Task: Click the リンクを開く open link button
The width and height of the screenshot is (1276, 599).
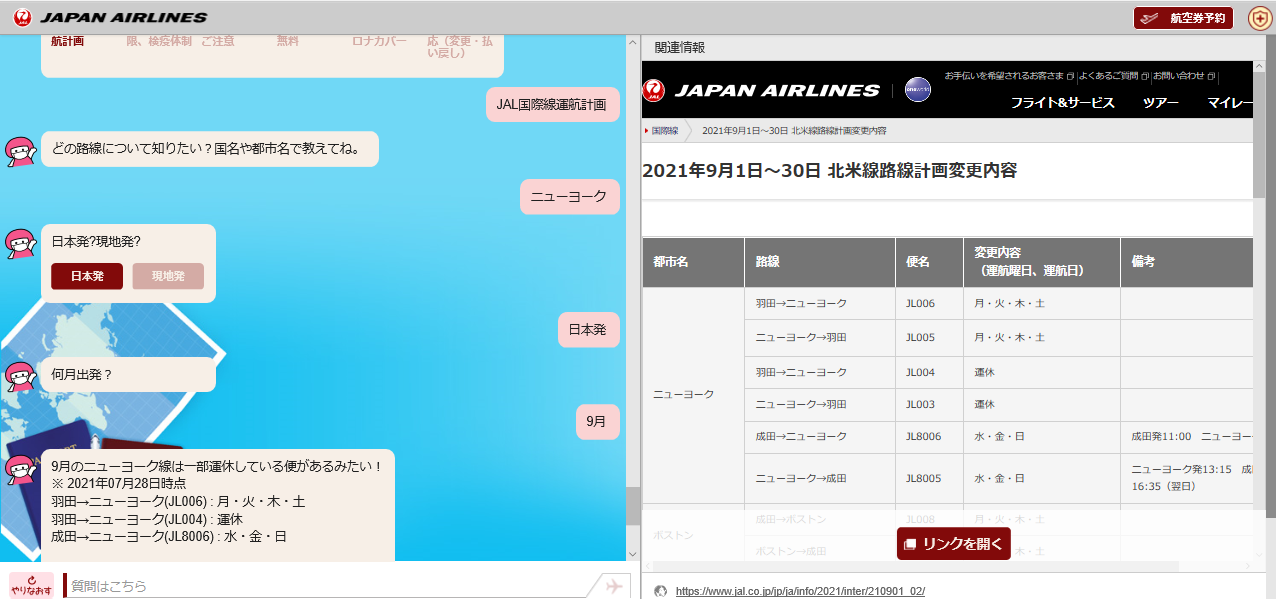Action: click(x=954, y=544)
